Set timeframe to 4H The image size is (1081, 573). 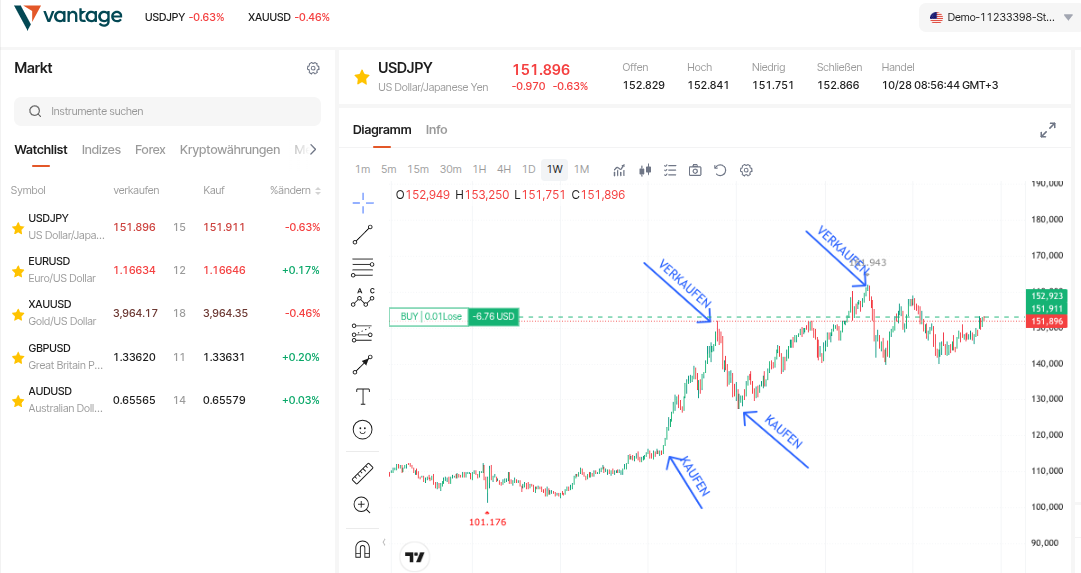click(x=504, y=169)
